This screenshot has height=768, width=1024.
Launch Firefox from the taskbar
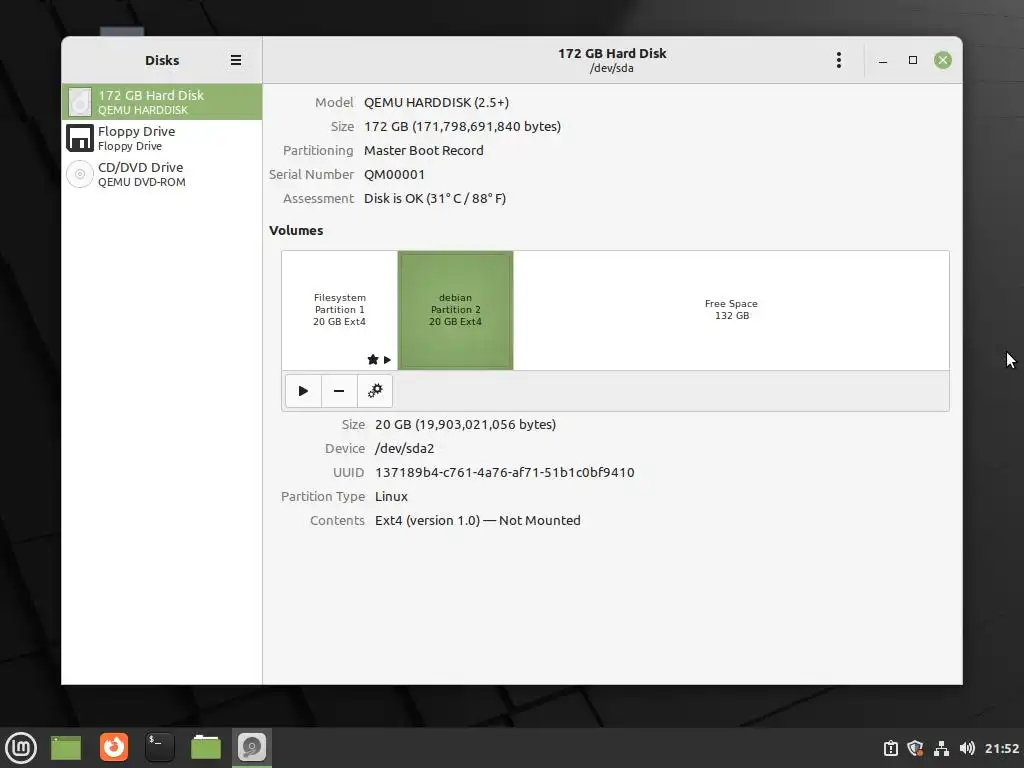114,747
